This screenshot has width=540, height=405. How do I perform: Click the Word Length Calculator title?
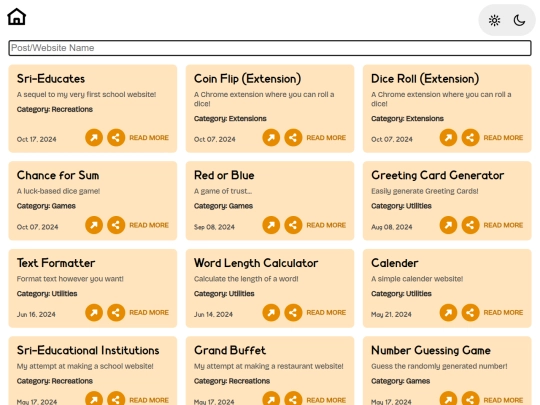pos(256,263)
